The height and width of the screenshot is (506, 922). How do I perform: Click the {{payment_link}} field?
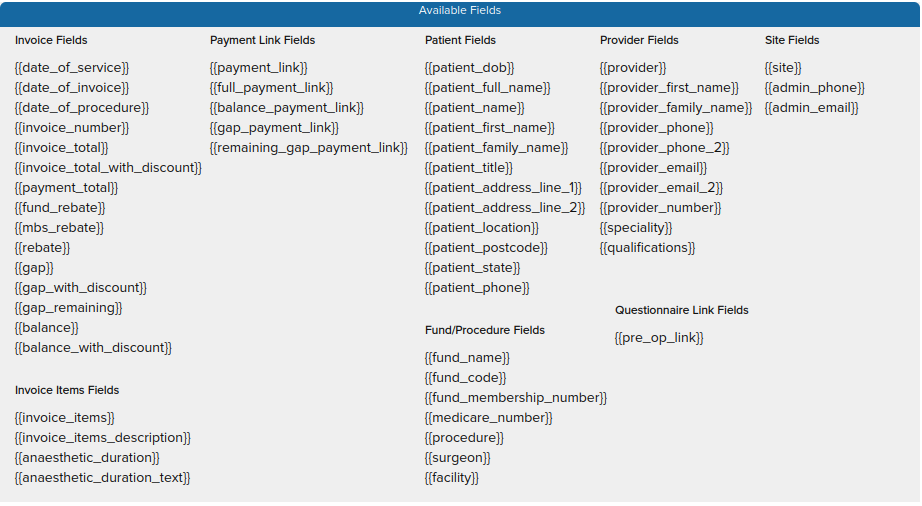(x=258, y=68)
